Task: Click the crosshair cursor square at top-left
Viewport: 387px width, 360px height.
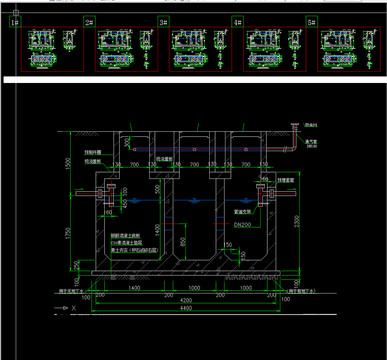Action: (16, 13)
